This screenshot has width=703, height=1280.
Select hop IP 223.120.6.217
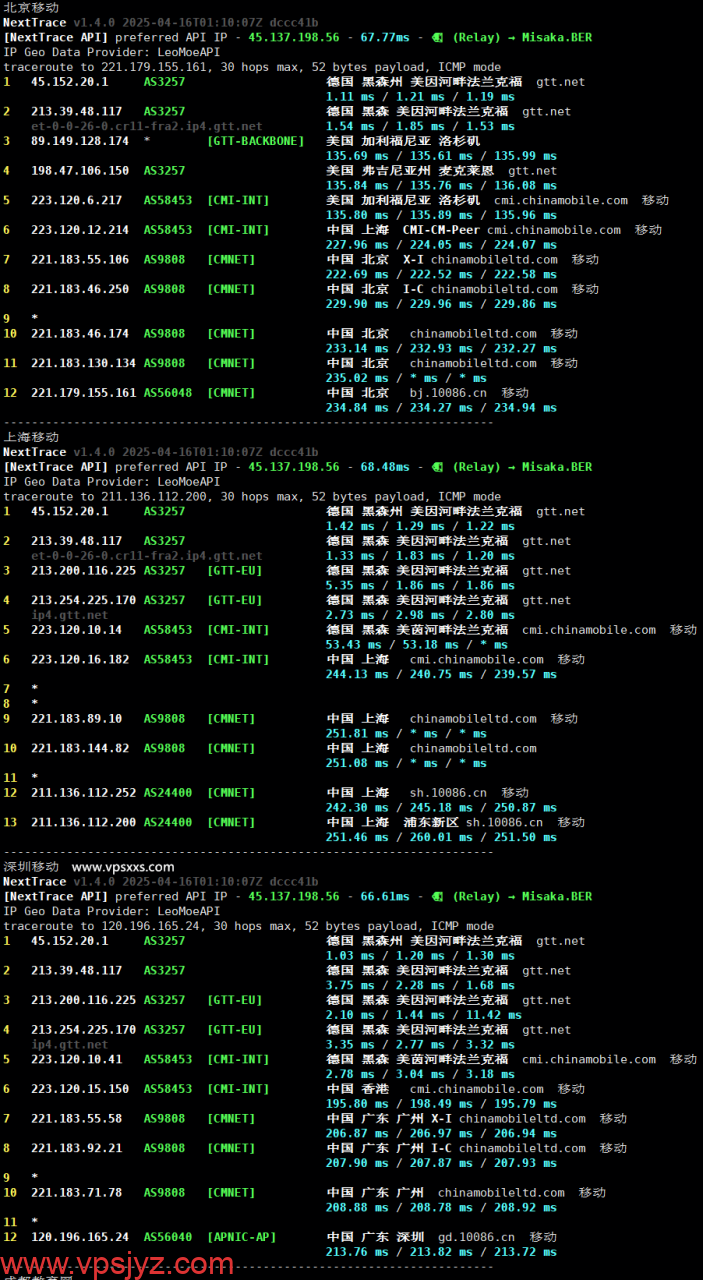(x=76, y=200)
